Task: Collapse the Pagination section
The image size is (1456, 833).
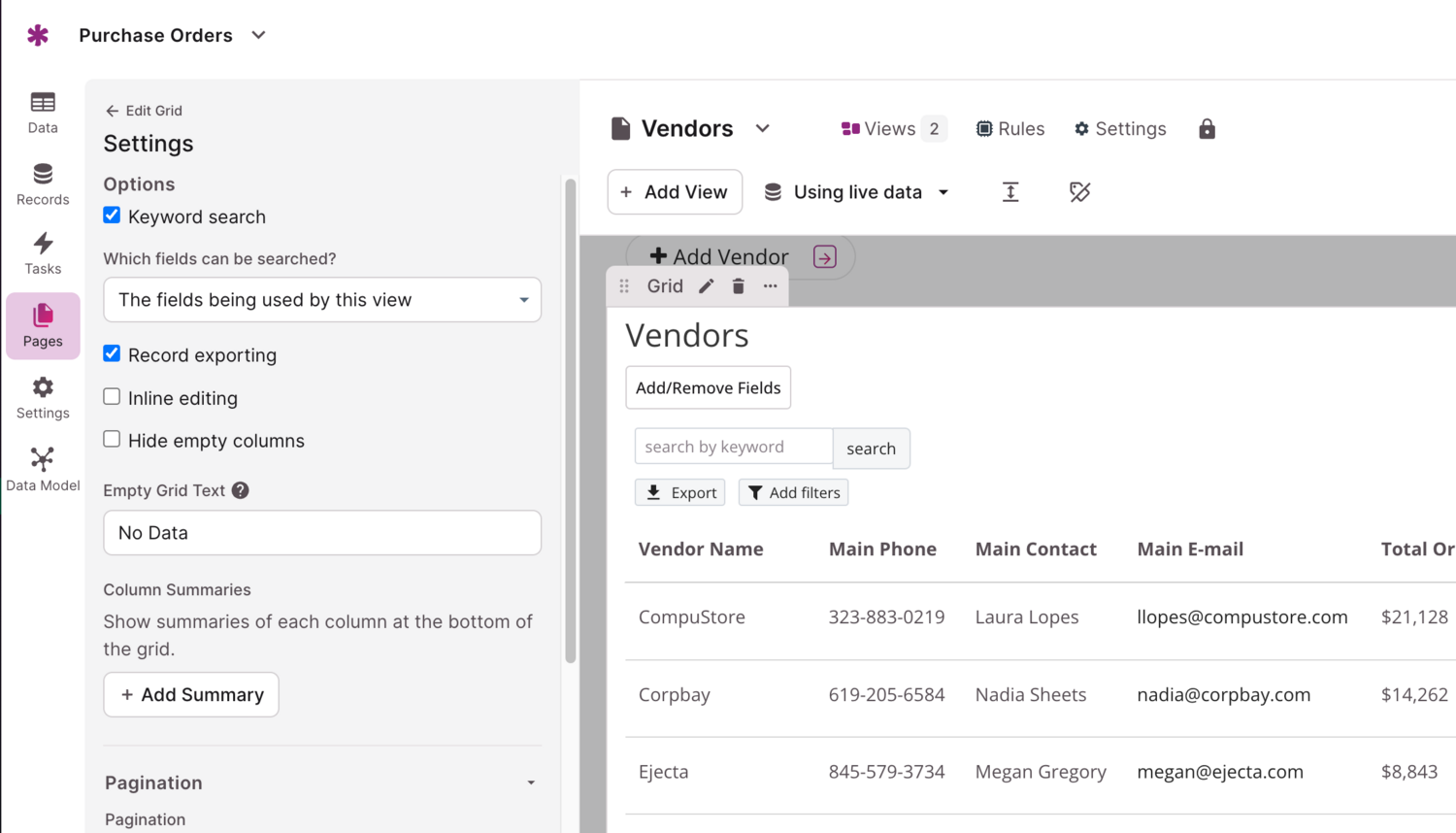Action: pyautogui.click(x=530, y=783)
